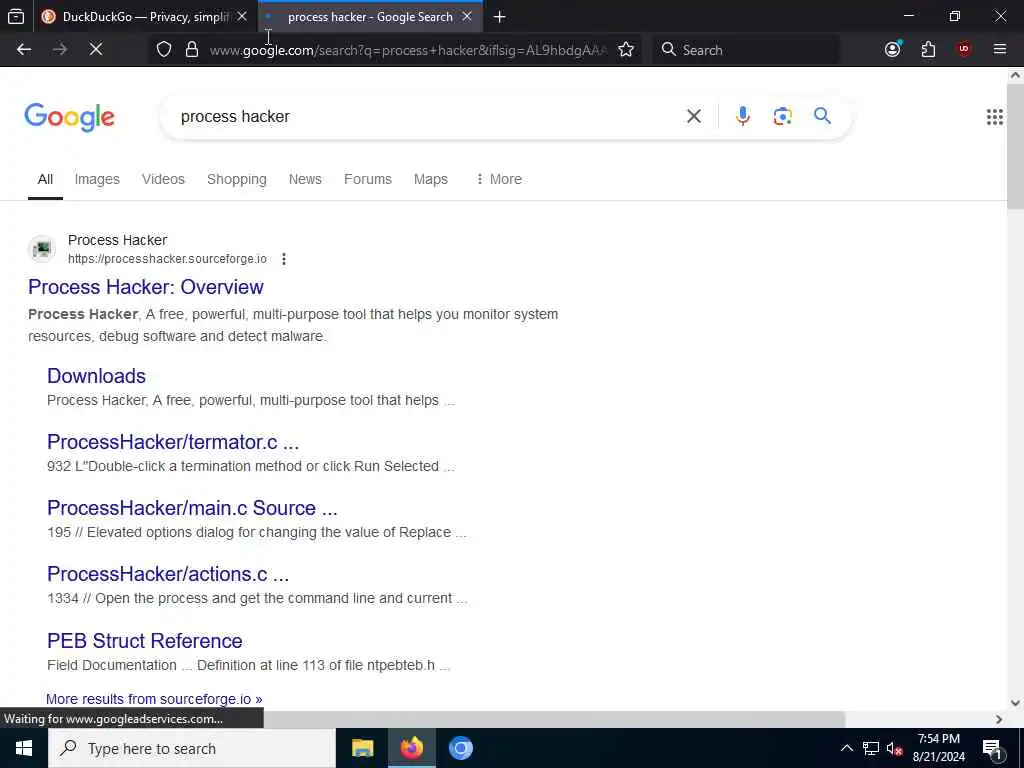Open Firefox account icon
Viewport: 1024px width, 768px height.
tap(893, 50)
